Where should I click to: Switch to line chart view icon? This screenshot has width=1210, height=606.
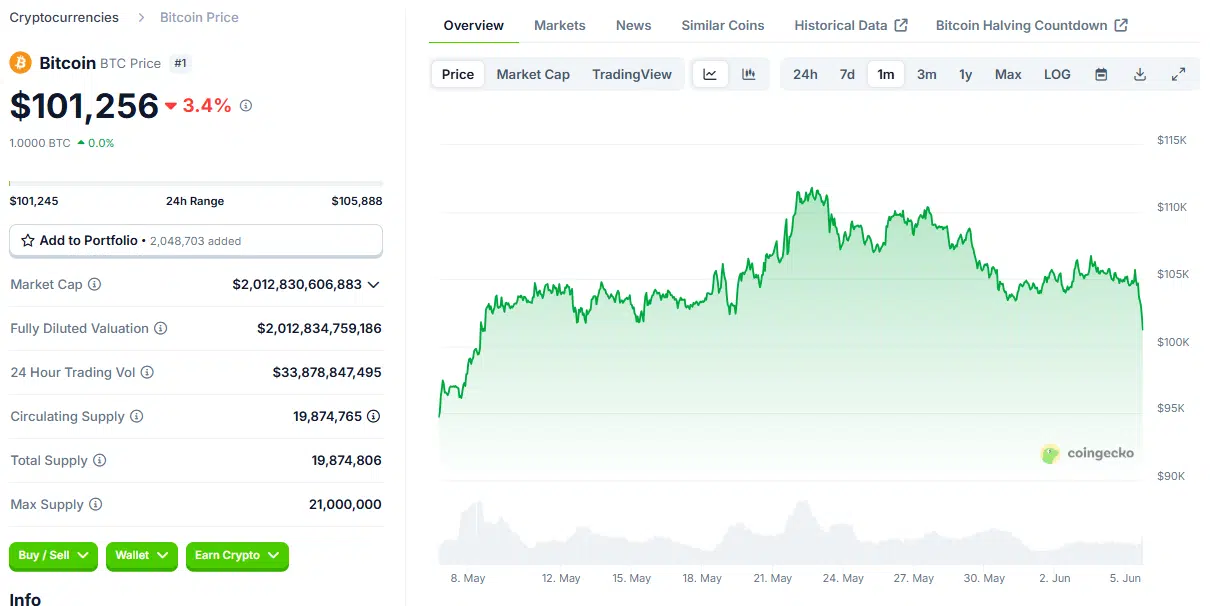(710, 74)
